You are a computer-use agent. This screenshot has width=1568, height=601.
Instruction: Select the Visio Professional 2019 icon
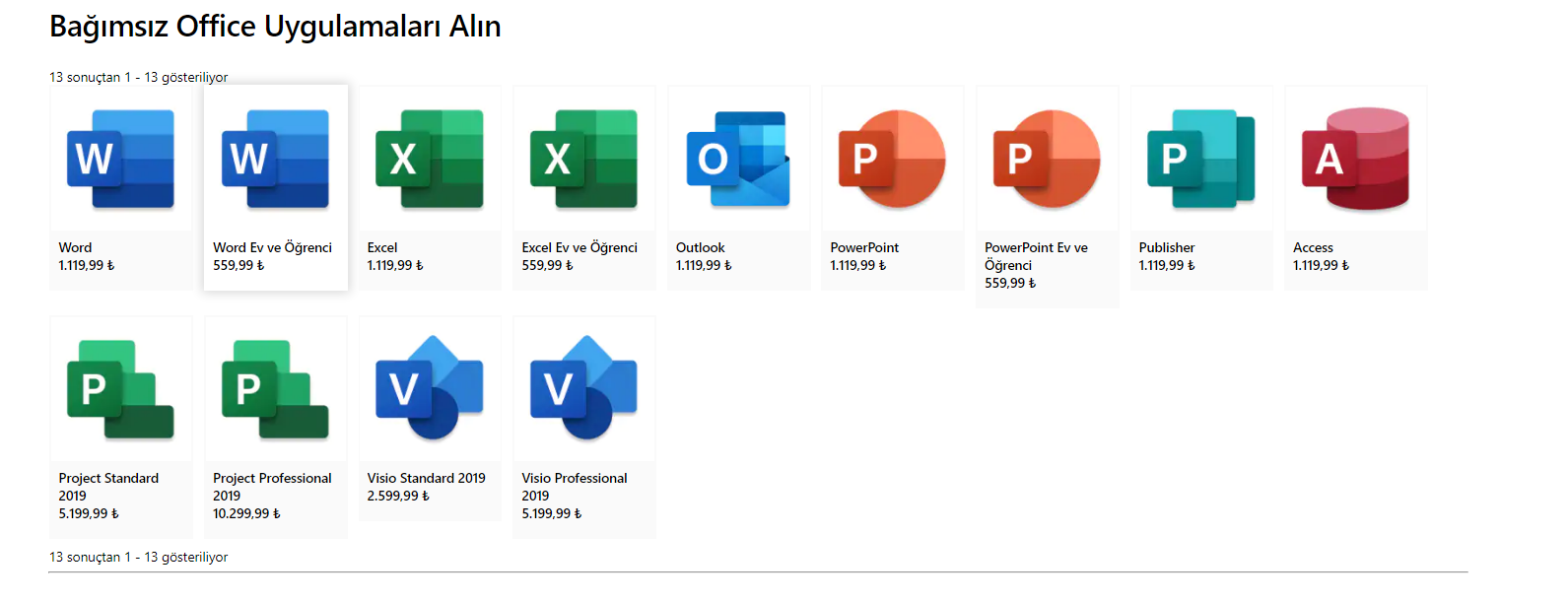[583, 388]
